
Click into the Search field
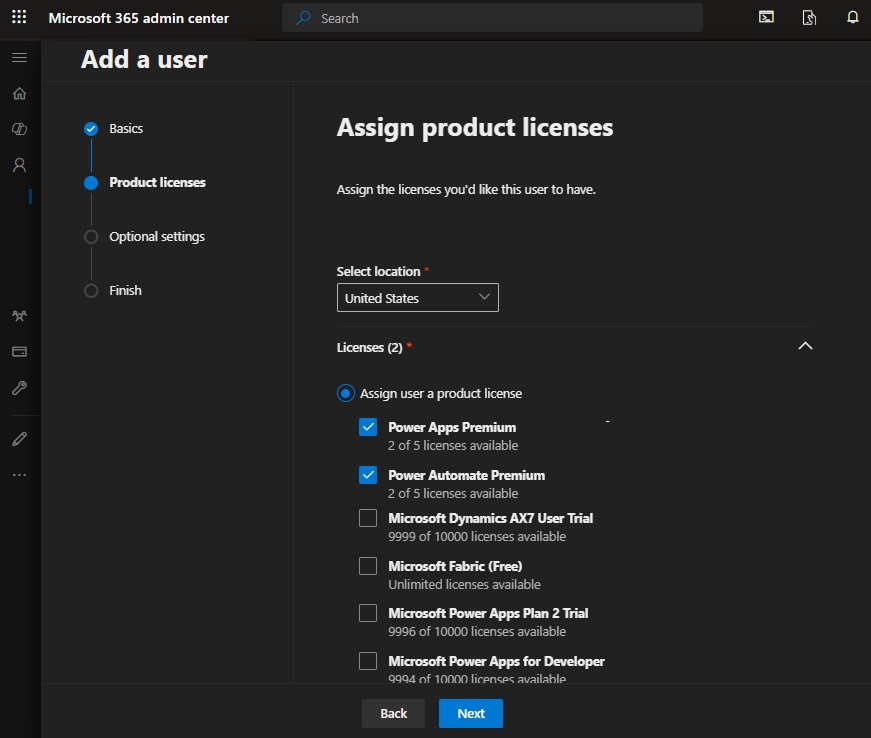492,18
